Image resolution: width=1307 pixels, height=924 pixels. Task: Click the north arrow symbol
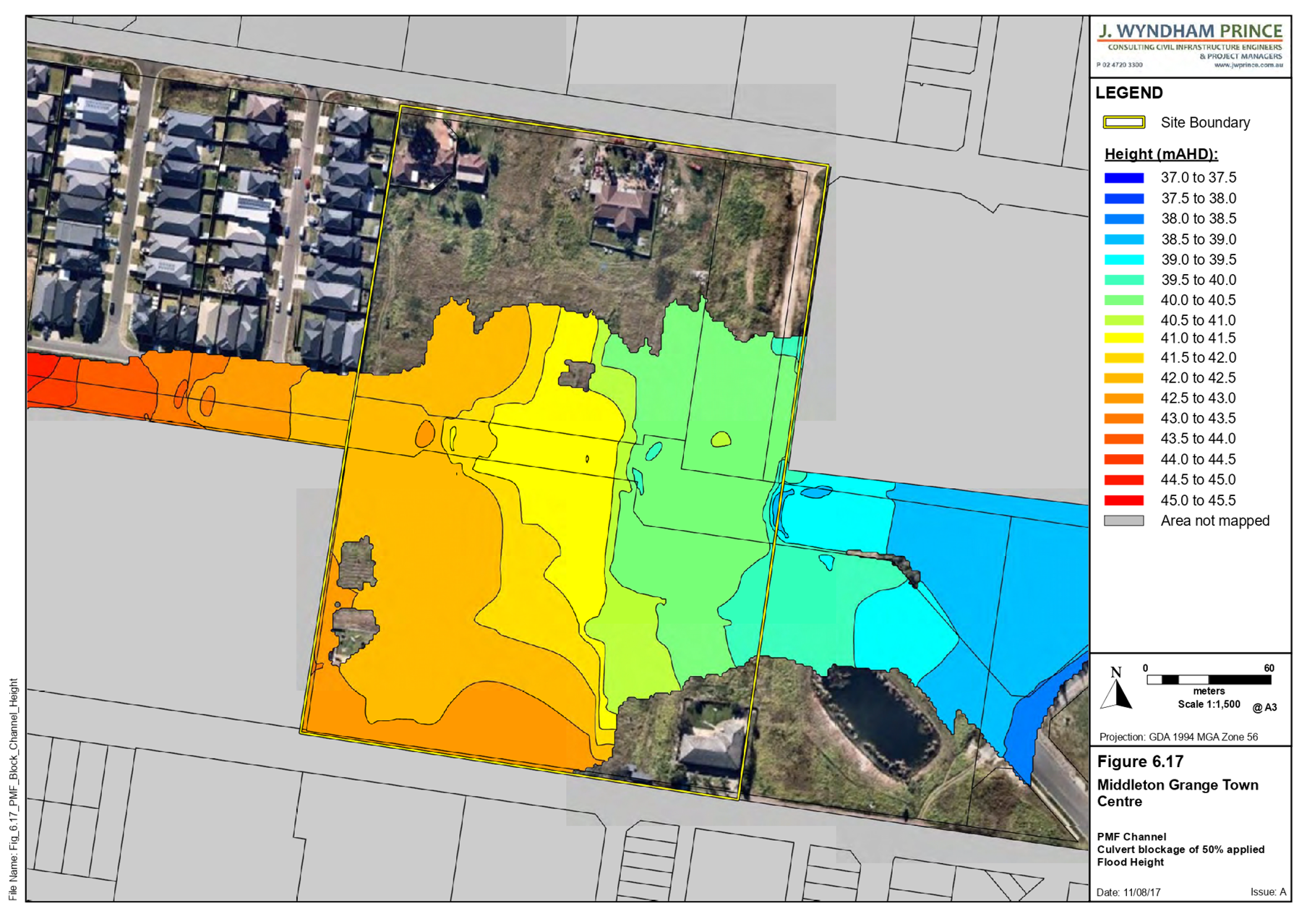(1116, 688)
